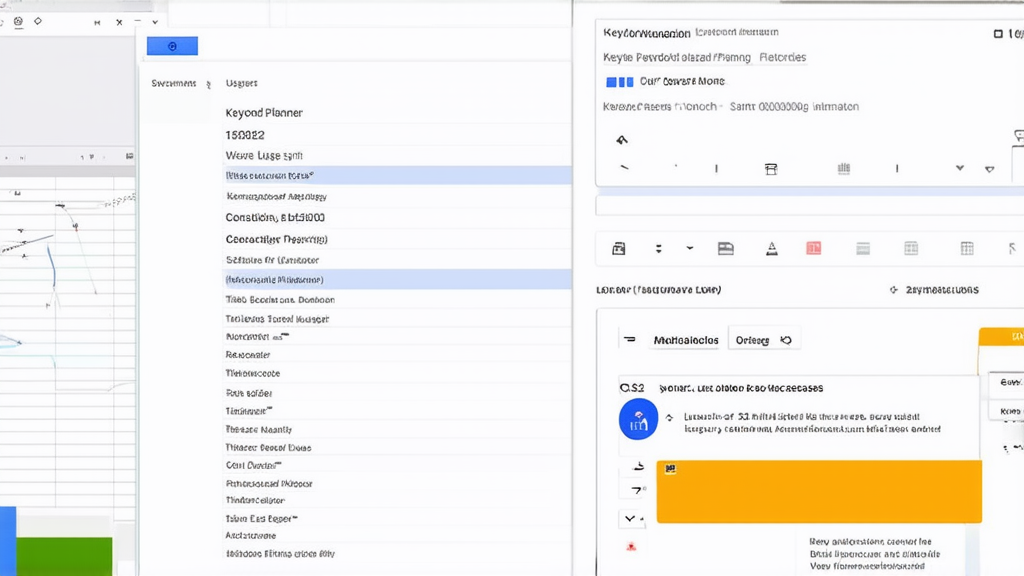
Task: Open the small caret dropdown beside the stepper
Action: (x=690, y=248)
